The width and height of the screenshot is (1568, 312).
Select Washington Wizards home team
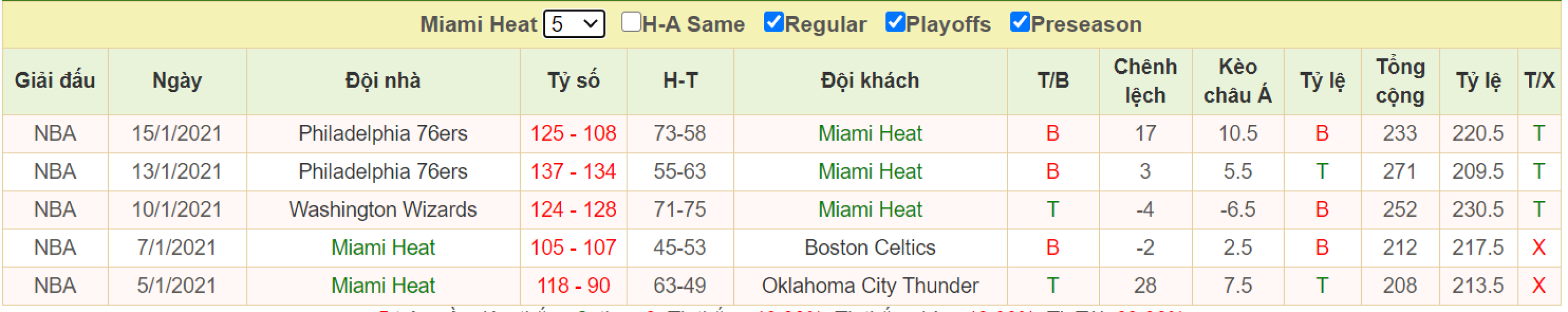(x=383, y=210)
